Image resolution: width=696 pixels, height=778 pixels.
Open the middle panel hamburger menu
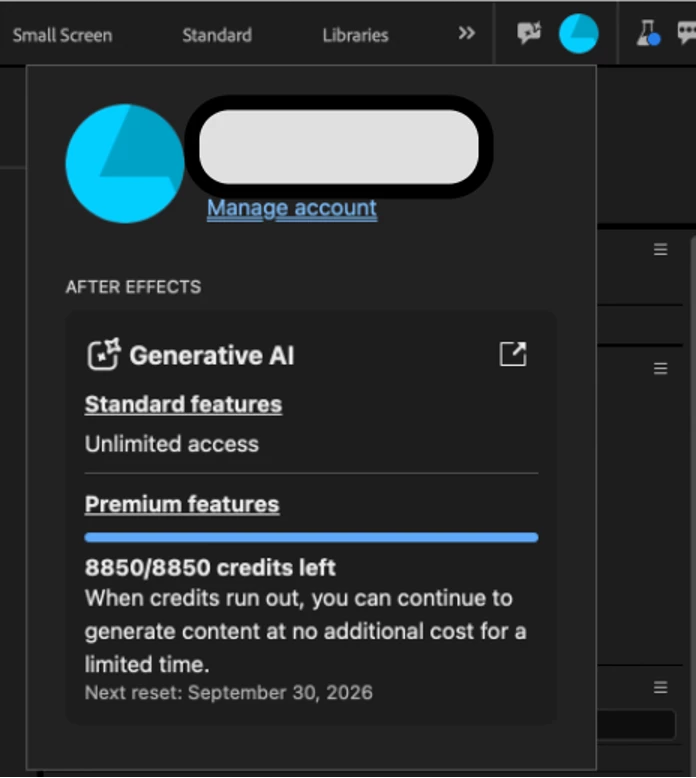point(660,369)
